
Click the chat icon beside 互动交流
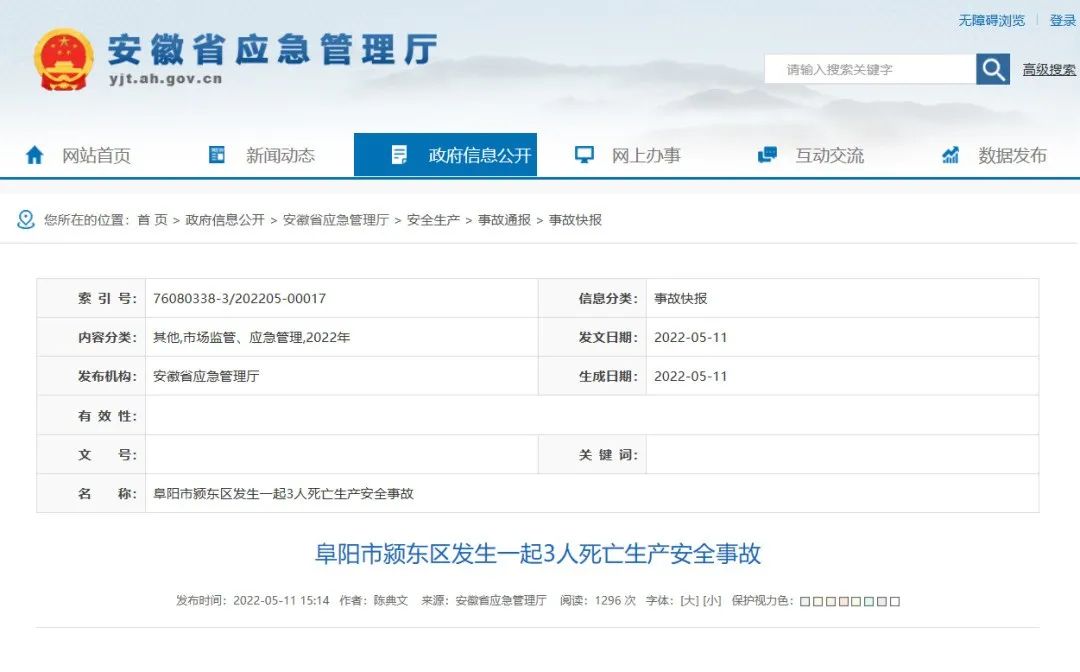[x=767, y=155]
